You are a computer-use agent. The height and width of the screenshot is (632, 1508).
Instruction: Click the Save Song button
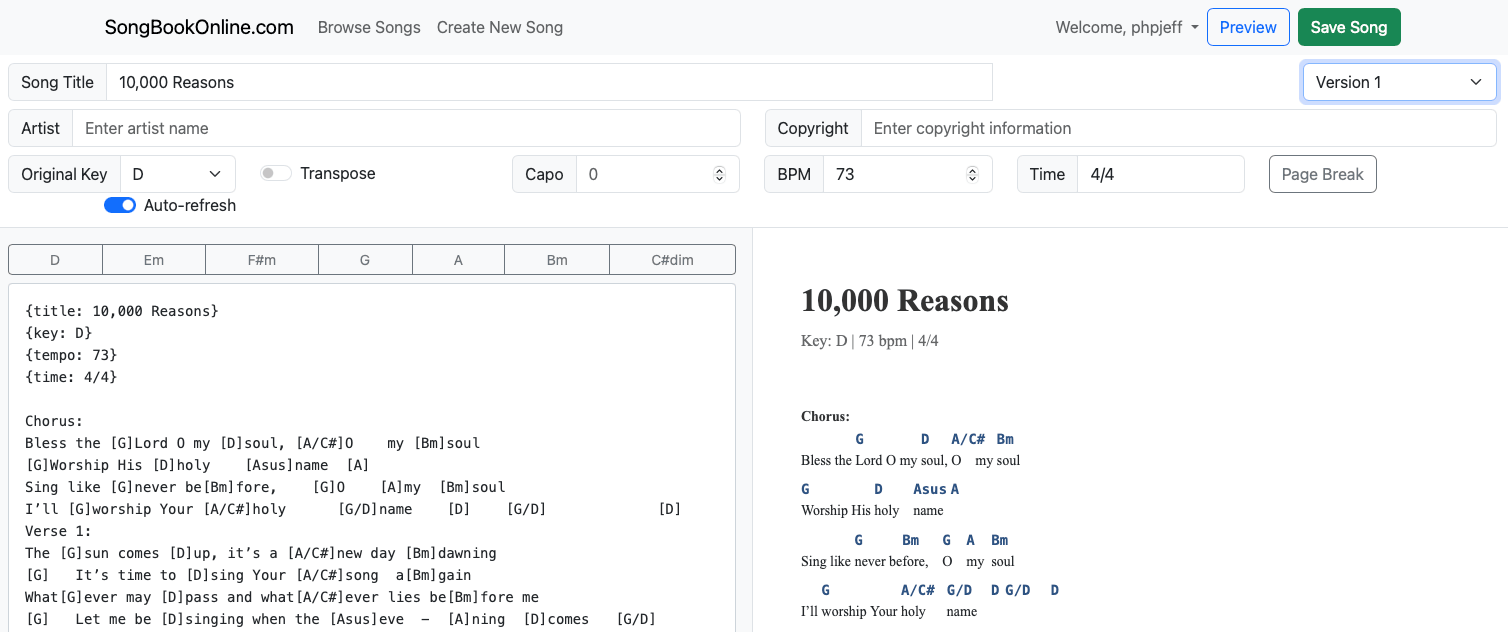[1349, 27]
